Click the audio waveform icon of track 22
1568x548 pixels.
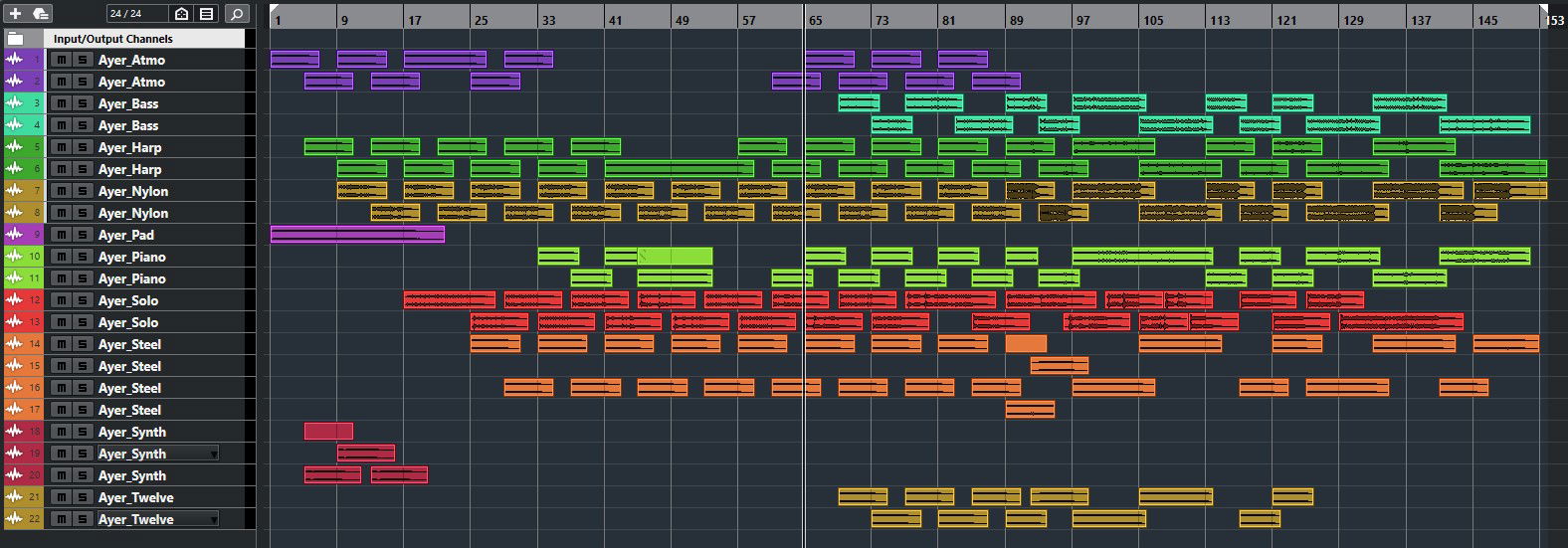coord(14,519)
